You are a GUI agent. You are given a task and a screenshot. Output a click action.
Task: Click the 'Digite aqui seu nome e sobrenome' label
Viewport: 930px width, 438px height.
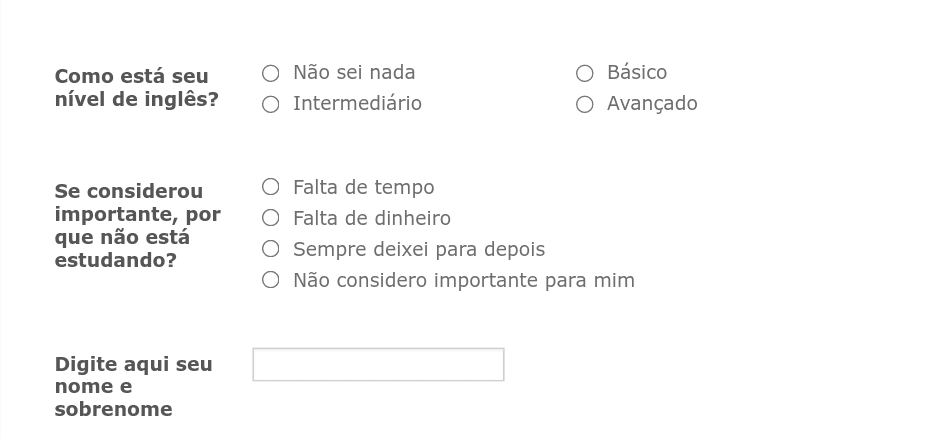pos(133,386)
